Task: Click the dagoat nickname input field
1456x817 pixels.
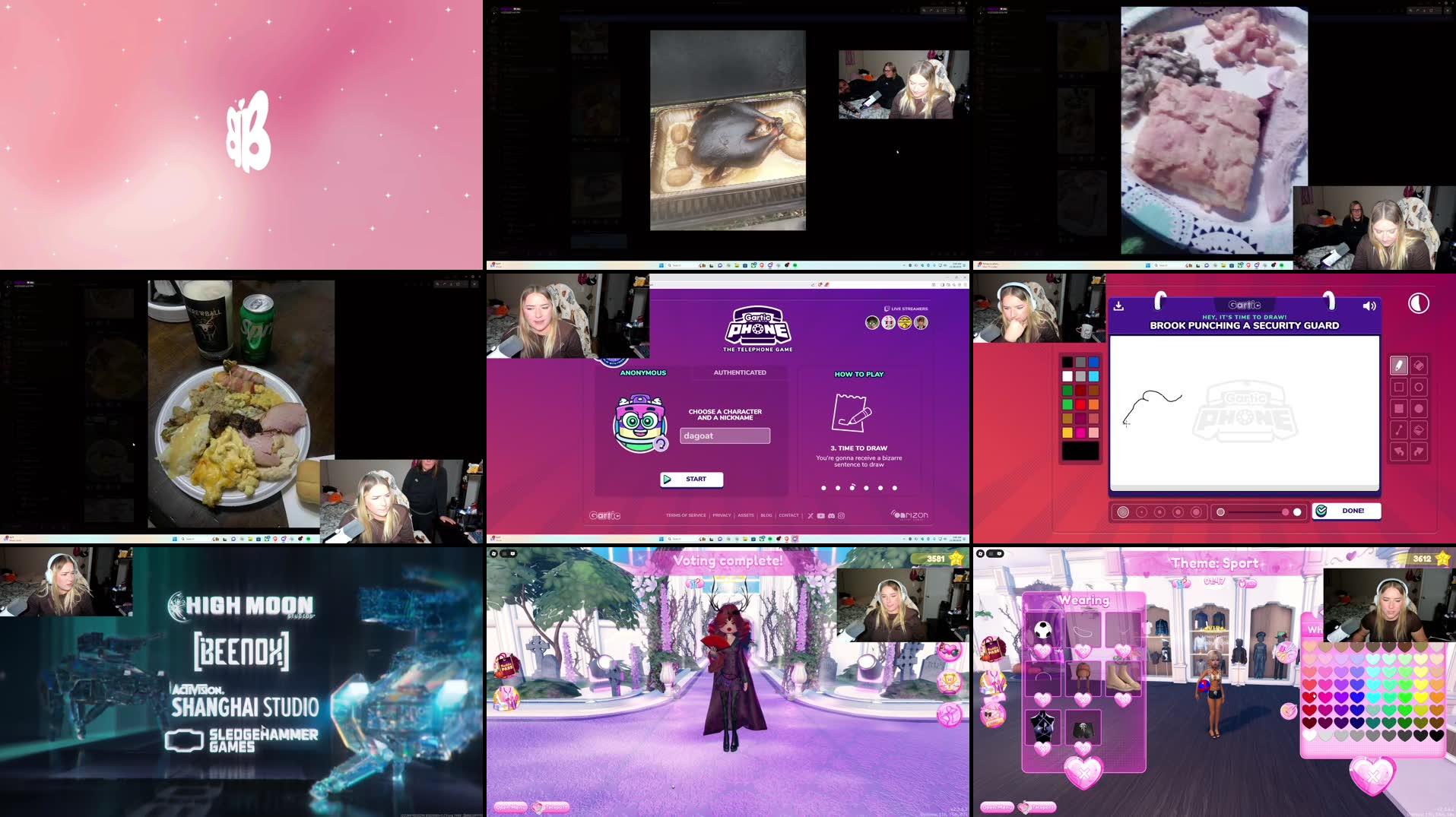Action: click(724, 435)
